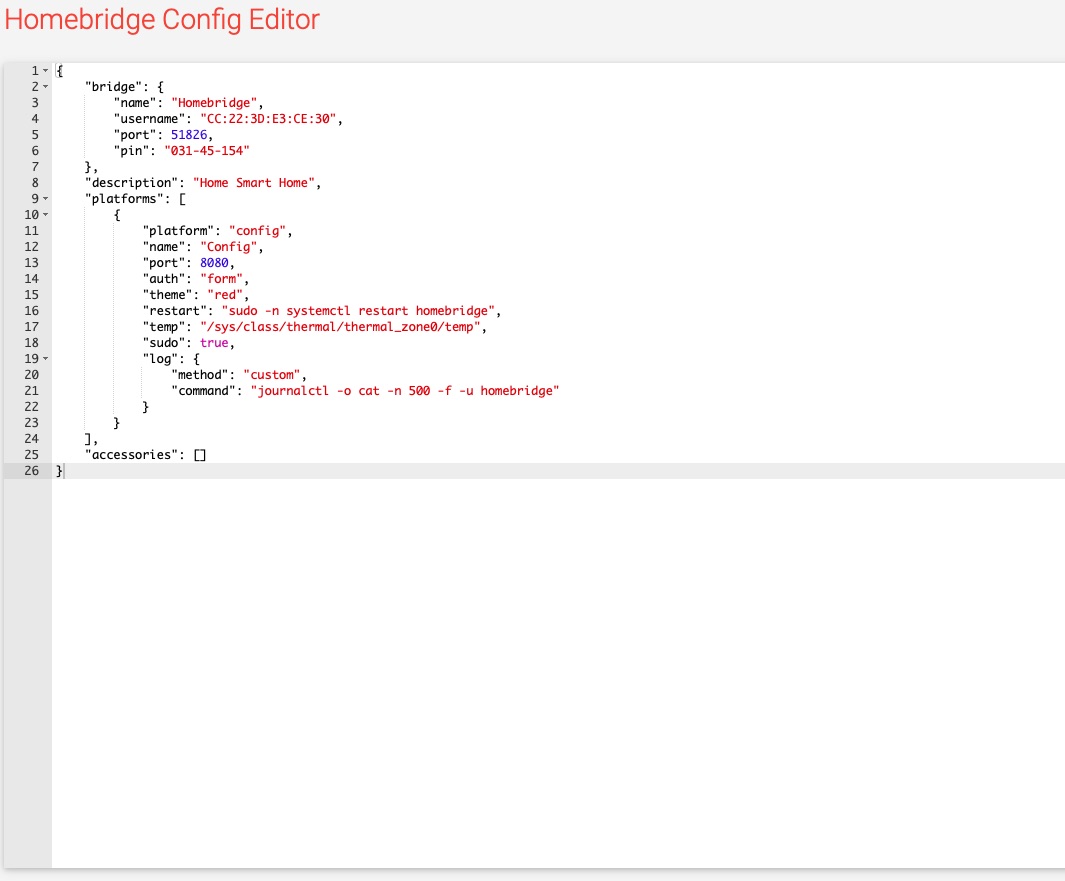1065x881 pixels.
Task: Click the thermal_zone0 temp path string
Action: [342, 327]
